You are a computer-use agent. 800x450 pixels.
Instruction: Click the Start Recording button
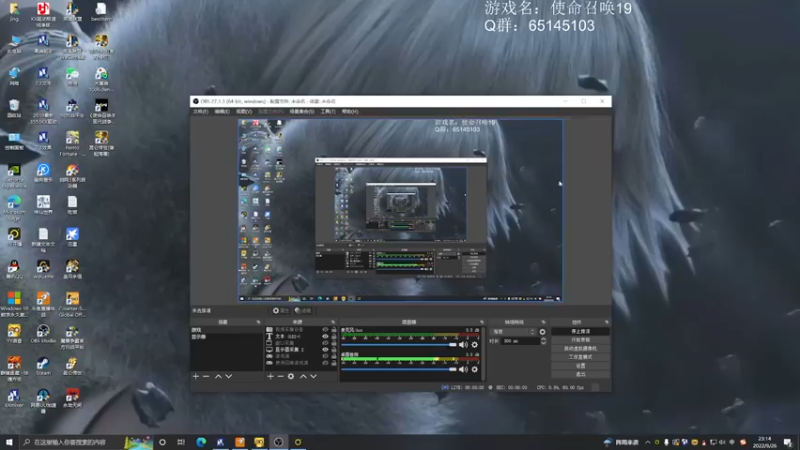pyautogui.click(x=581, y=340)
